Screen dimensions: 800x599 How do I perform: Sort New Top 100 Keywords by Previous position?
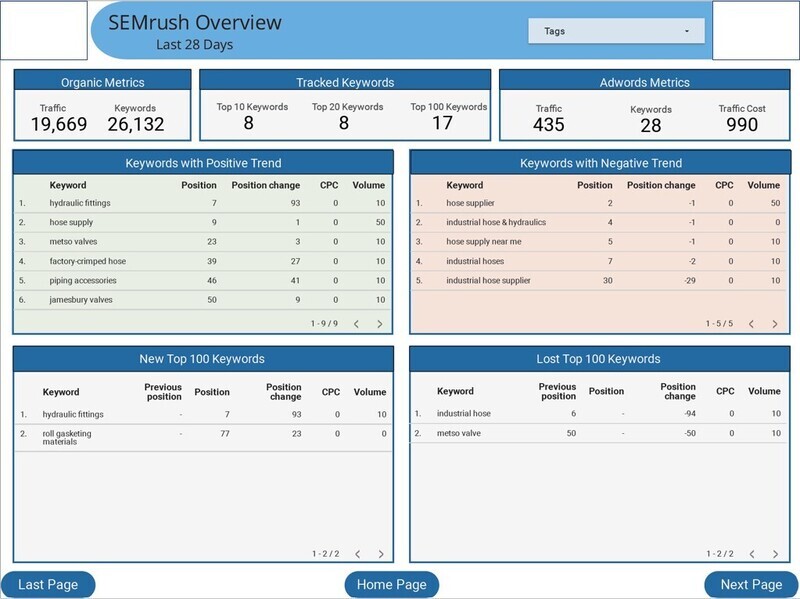162,392
